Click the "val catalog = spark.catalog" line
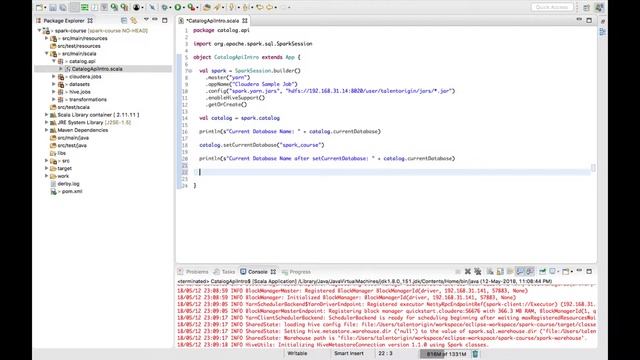The image size is (640, 360). [x=239, y=118]
